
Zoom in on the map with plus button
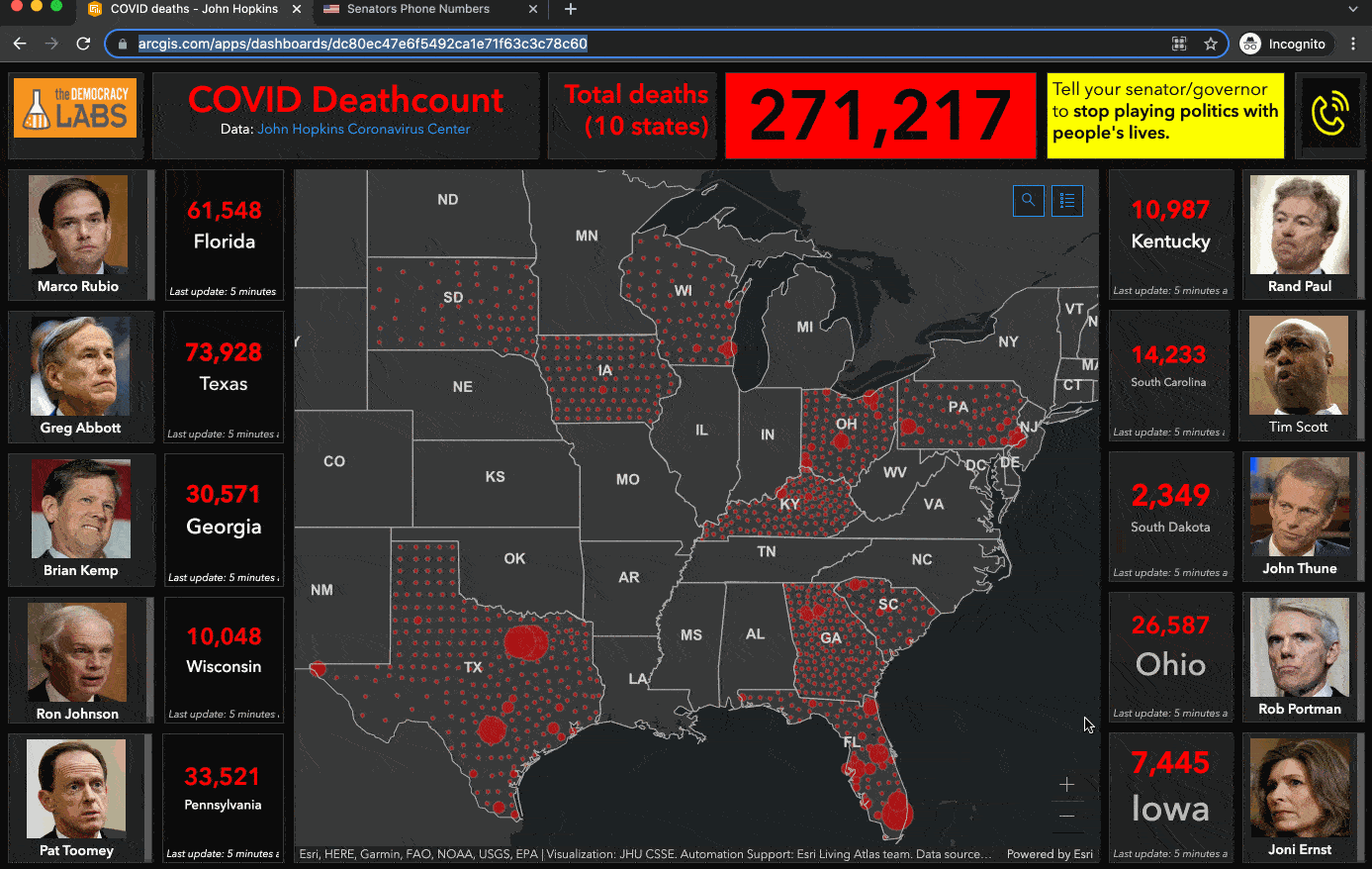coord(1066,785)
